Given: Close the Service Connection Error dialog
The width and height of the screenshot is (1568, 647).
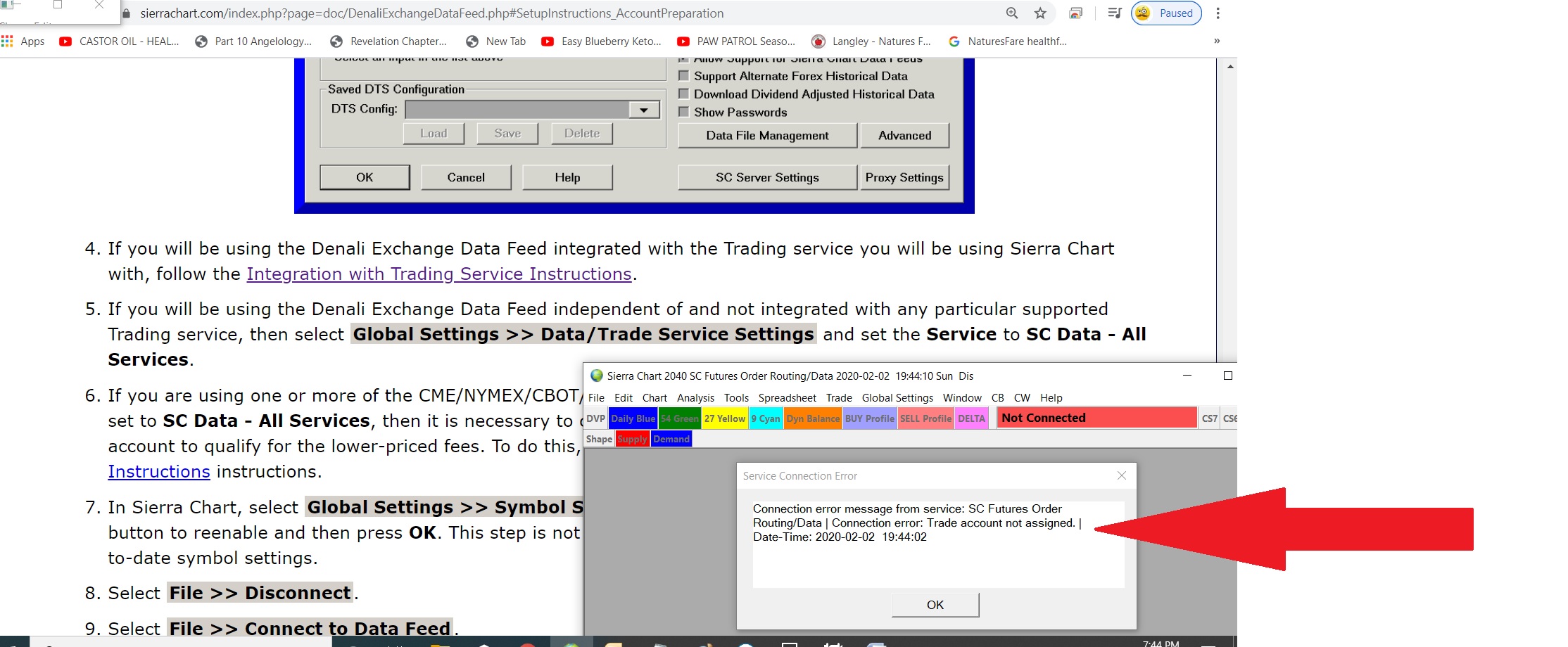Looking at the screenshot, I should tap(1122, 476).
